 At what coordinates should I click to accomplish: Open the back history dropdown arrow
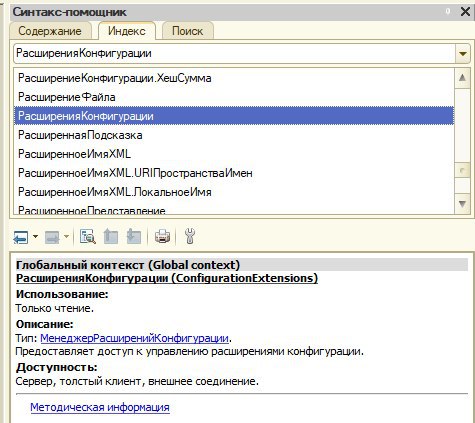(35, 237)
